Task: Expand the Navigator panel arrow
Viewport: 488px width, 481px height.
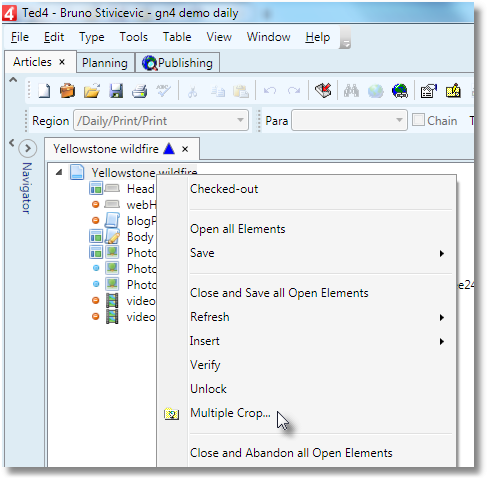Action: 28,148
